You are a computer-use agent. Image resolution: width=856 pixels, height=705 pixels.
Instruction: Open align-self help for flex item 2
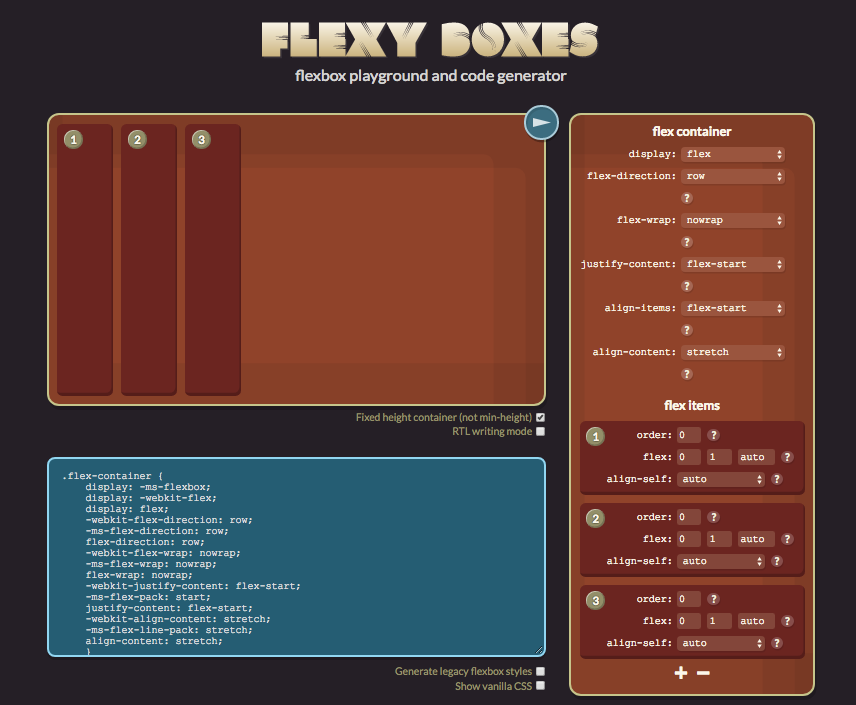coord(776,561)
